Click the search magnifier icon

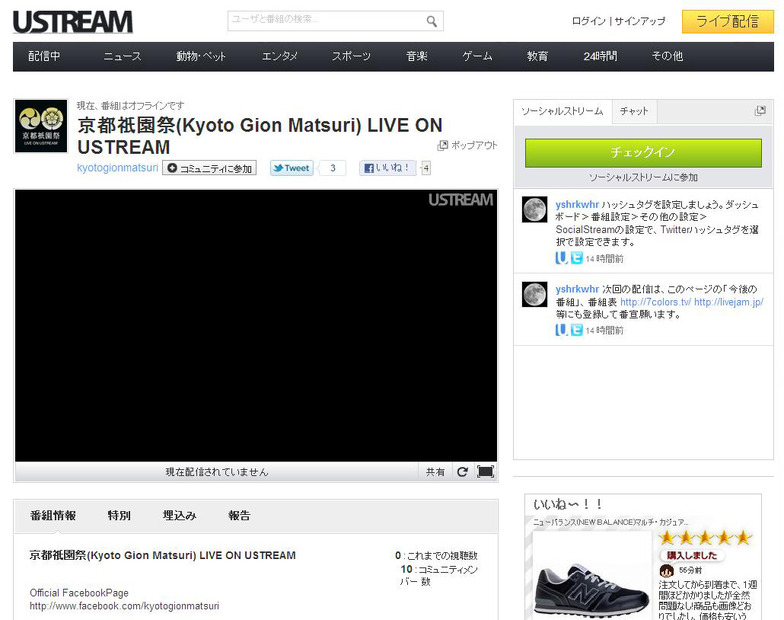click(432, 21)
